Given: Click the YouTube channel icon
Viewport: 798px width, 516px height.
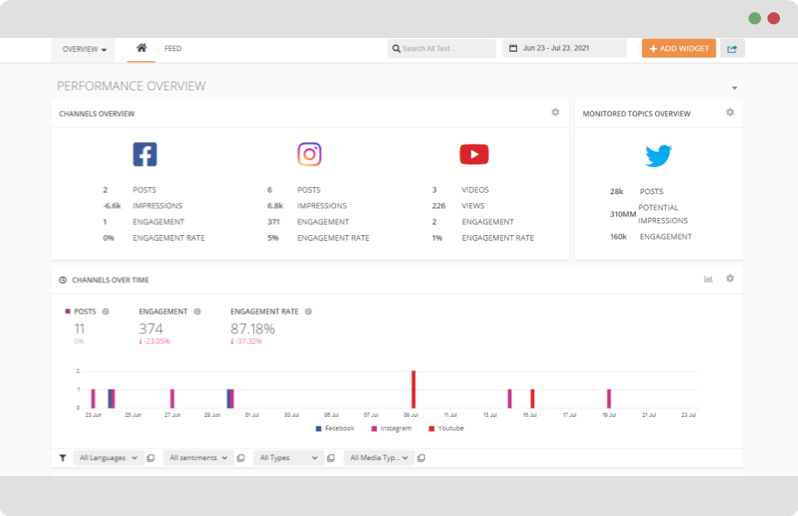Looking at the screenshot, I should tap(474, 154).
